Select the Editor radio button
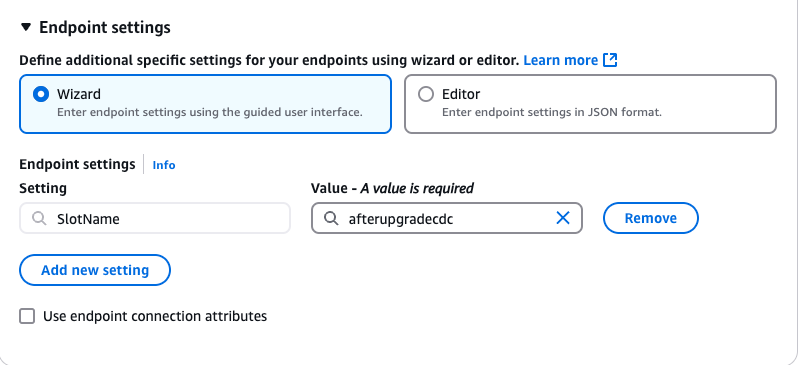Viewport: 808px width, 366px height. click(426, 94)
